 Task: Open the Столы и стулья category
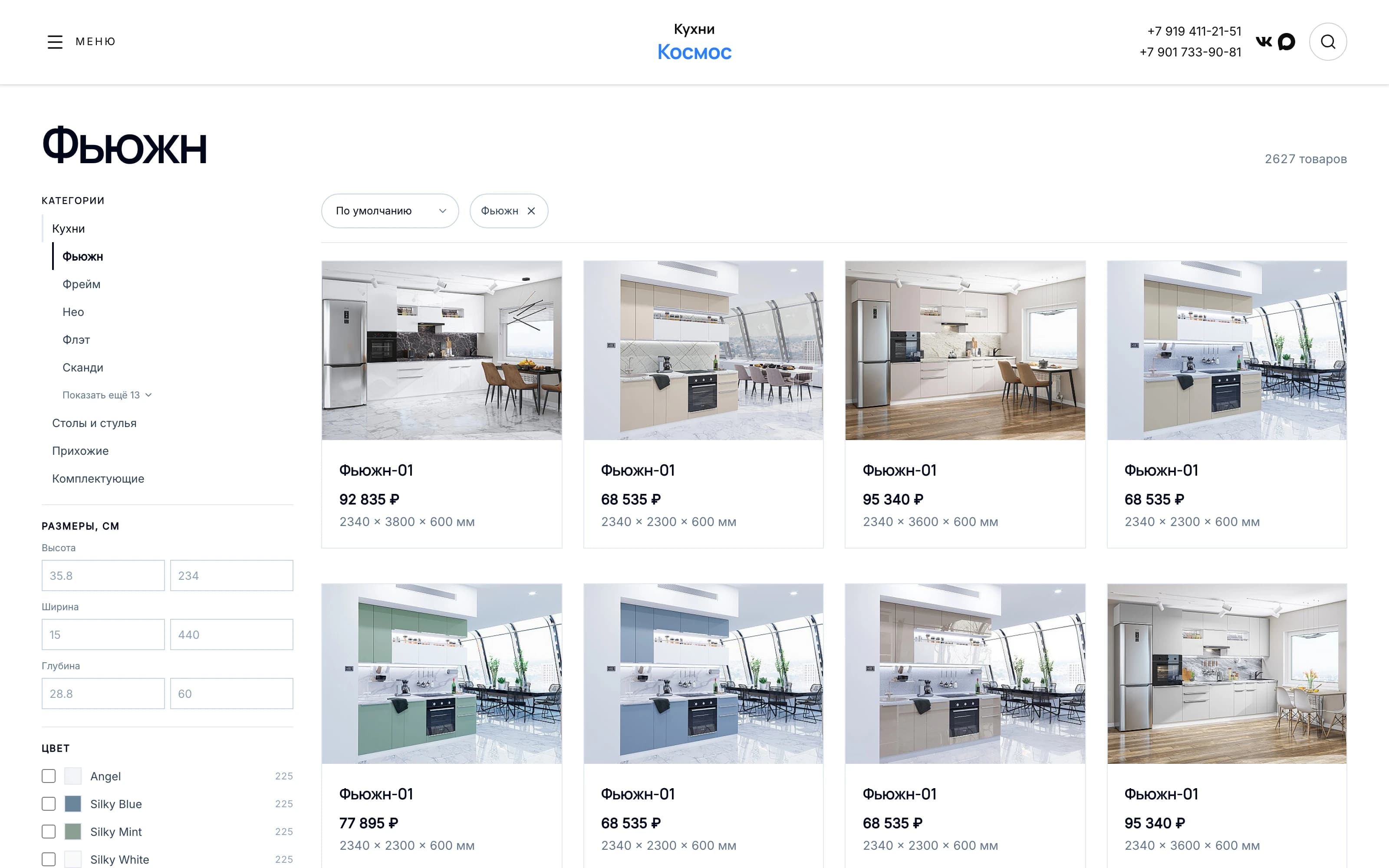tap(94, 423)
